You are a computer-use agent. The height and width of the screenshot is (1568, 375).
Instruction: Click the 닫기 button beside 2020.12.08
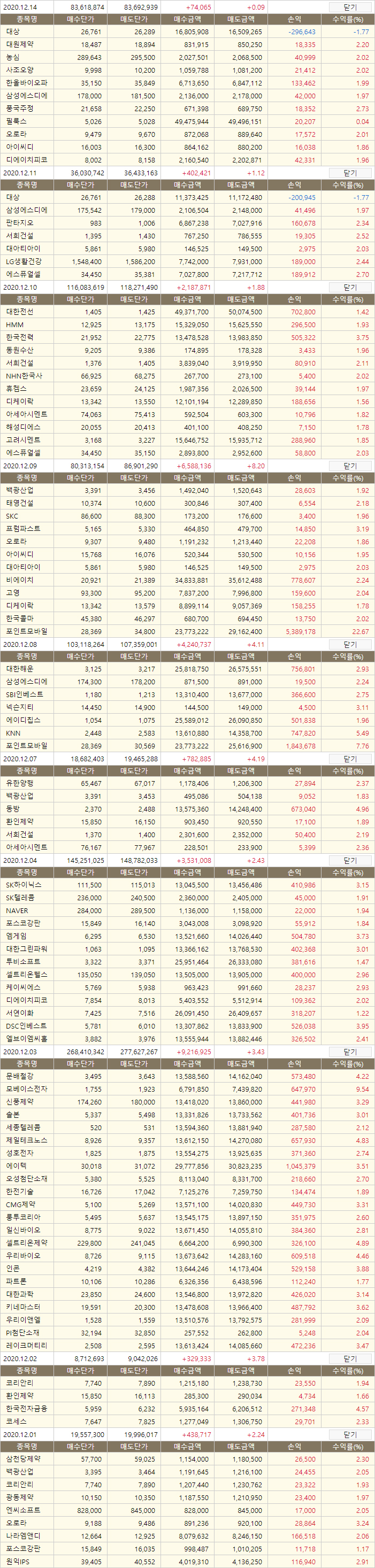[x=350, y=644]
